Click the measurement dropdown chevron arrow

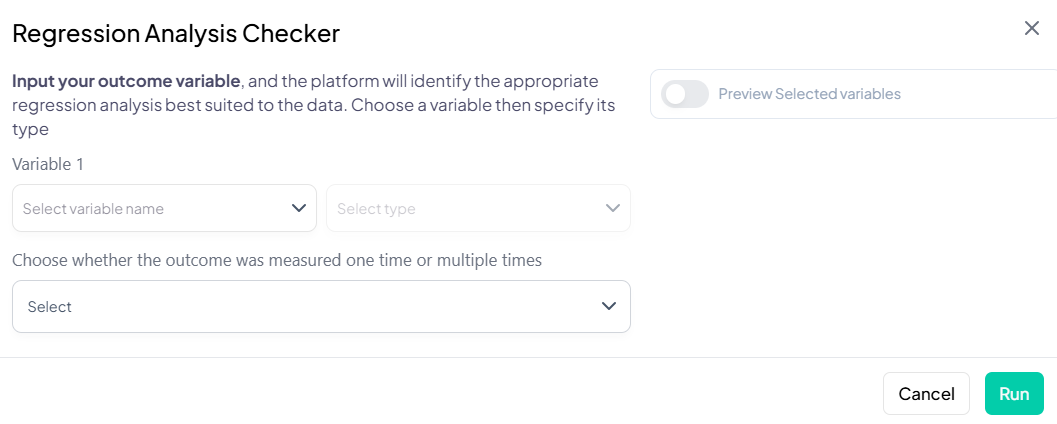(x=609, y=306)
